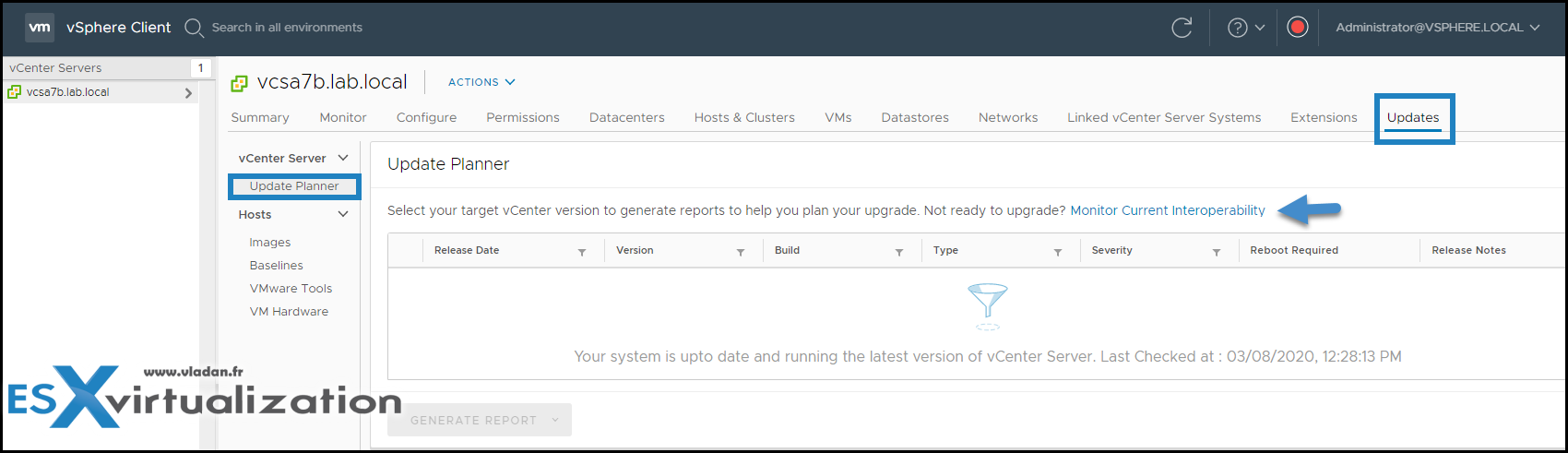
Task: Expand vcsa7b.lab.local navigator arrow
Action: coord(188,92)
